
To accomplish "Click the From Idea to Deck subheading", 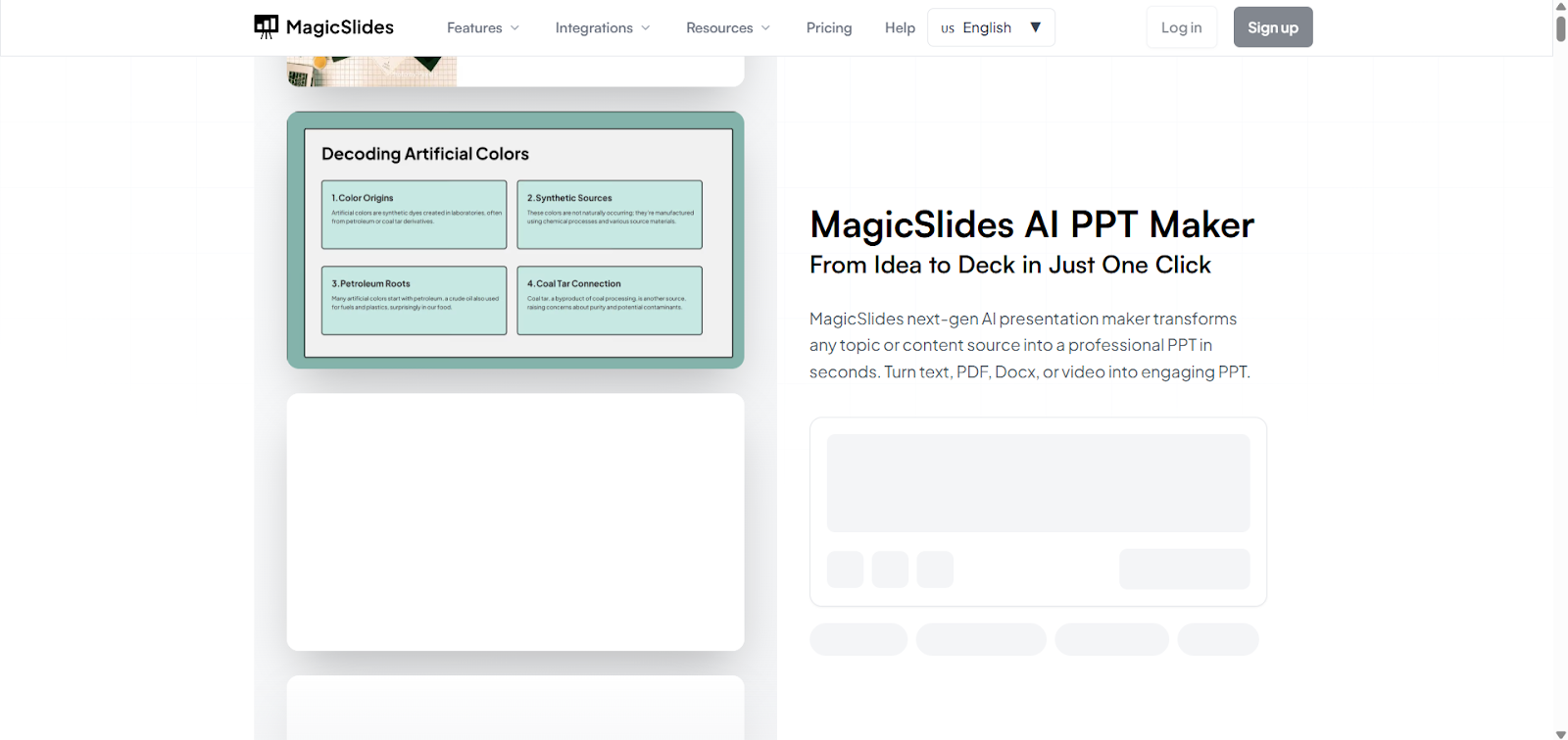I will pos(1010,265).
